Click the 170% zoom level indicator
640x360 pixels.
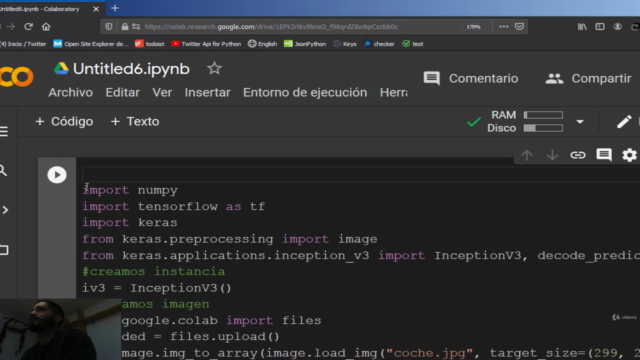[473, 27]
